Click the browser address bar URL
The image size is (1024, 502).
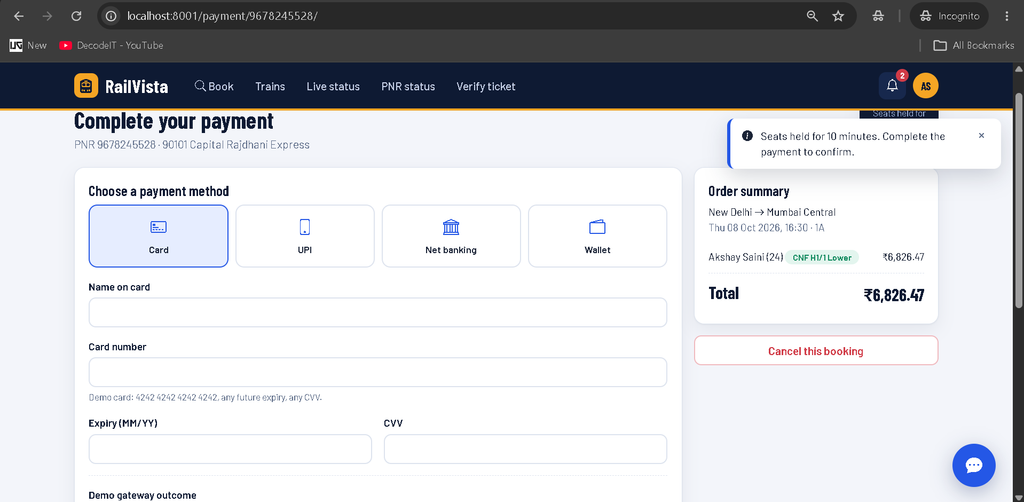222,16
